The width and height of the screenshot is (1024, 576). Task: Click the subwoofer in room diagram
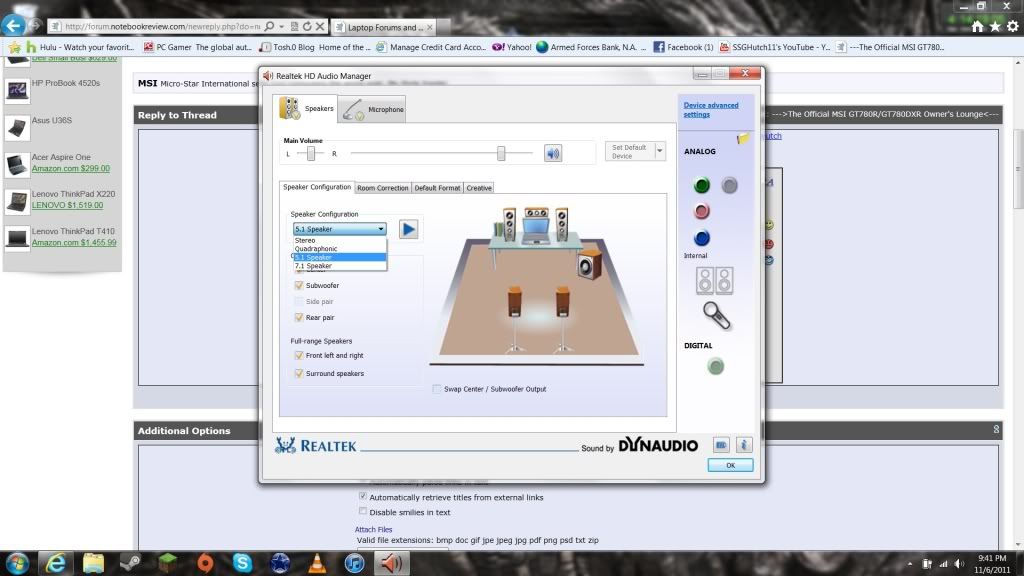pyautogui.click(x=590, y=265)
